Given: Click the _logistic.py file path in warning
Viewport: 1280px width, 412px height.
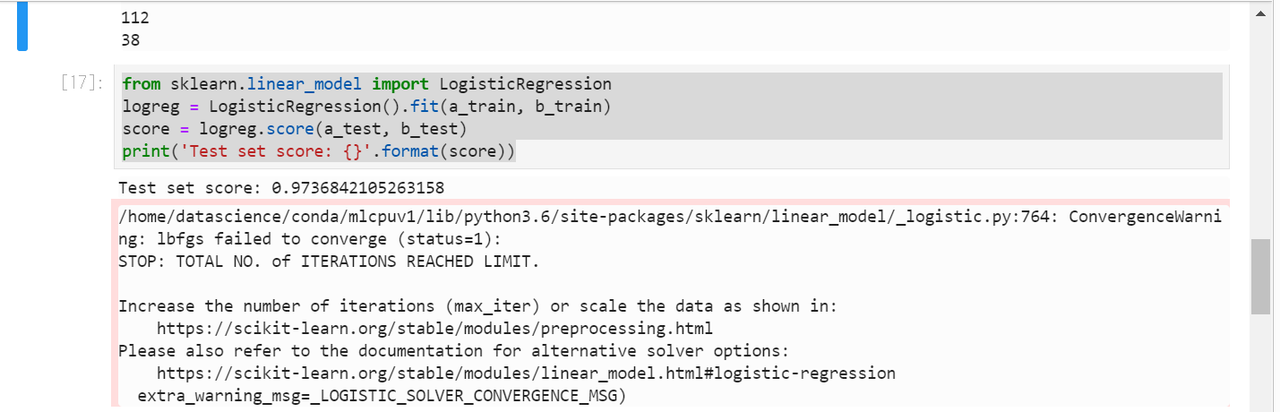Looking at the screenshot, I should [588, 217].
